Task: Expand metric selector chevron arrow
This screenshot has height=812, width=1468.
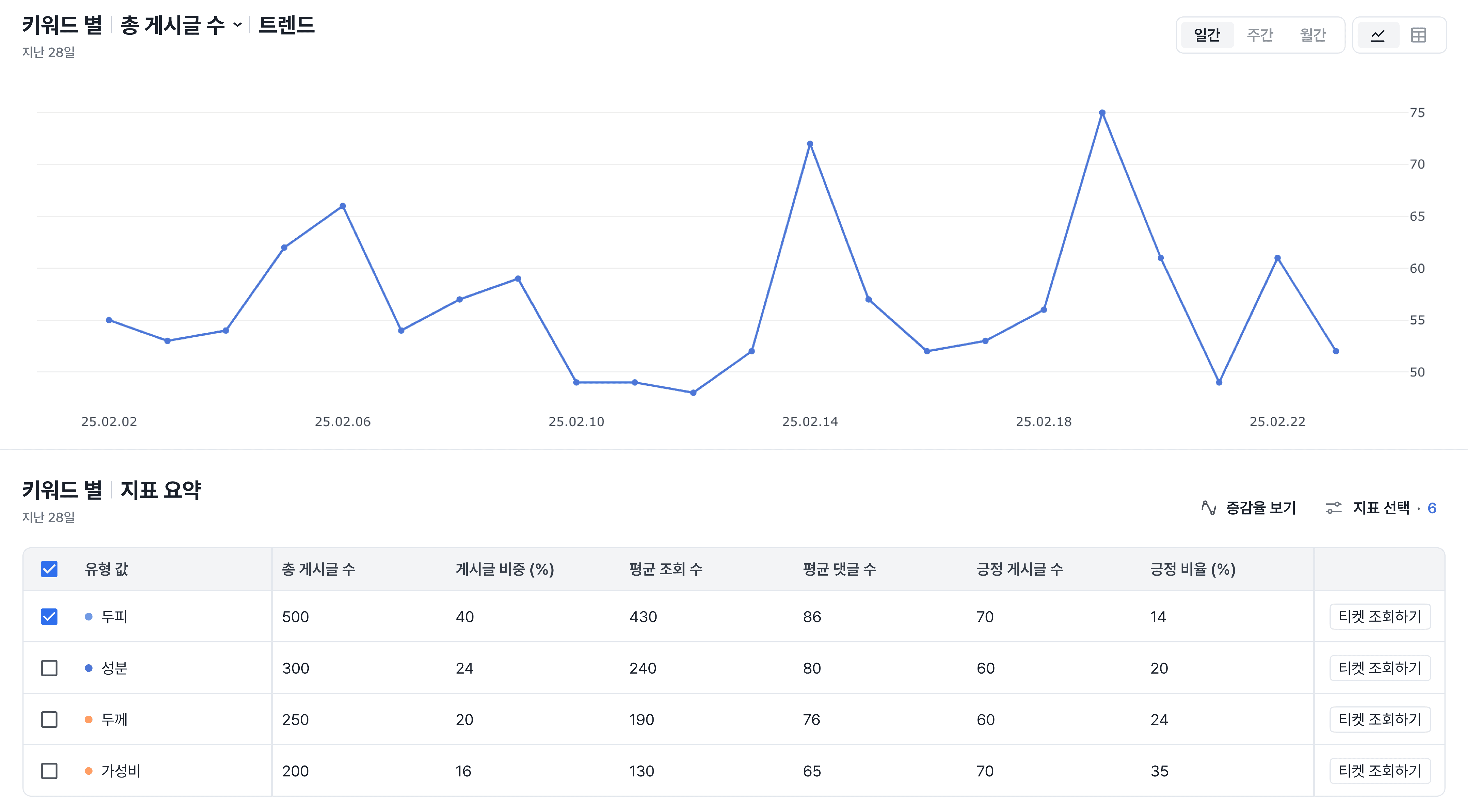Action: pyautogui.click(x=238, y=25)
